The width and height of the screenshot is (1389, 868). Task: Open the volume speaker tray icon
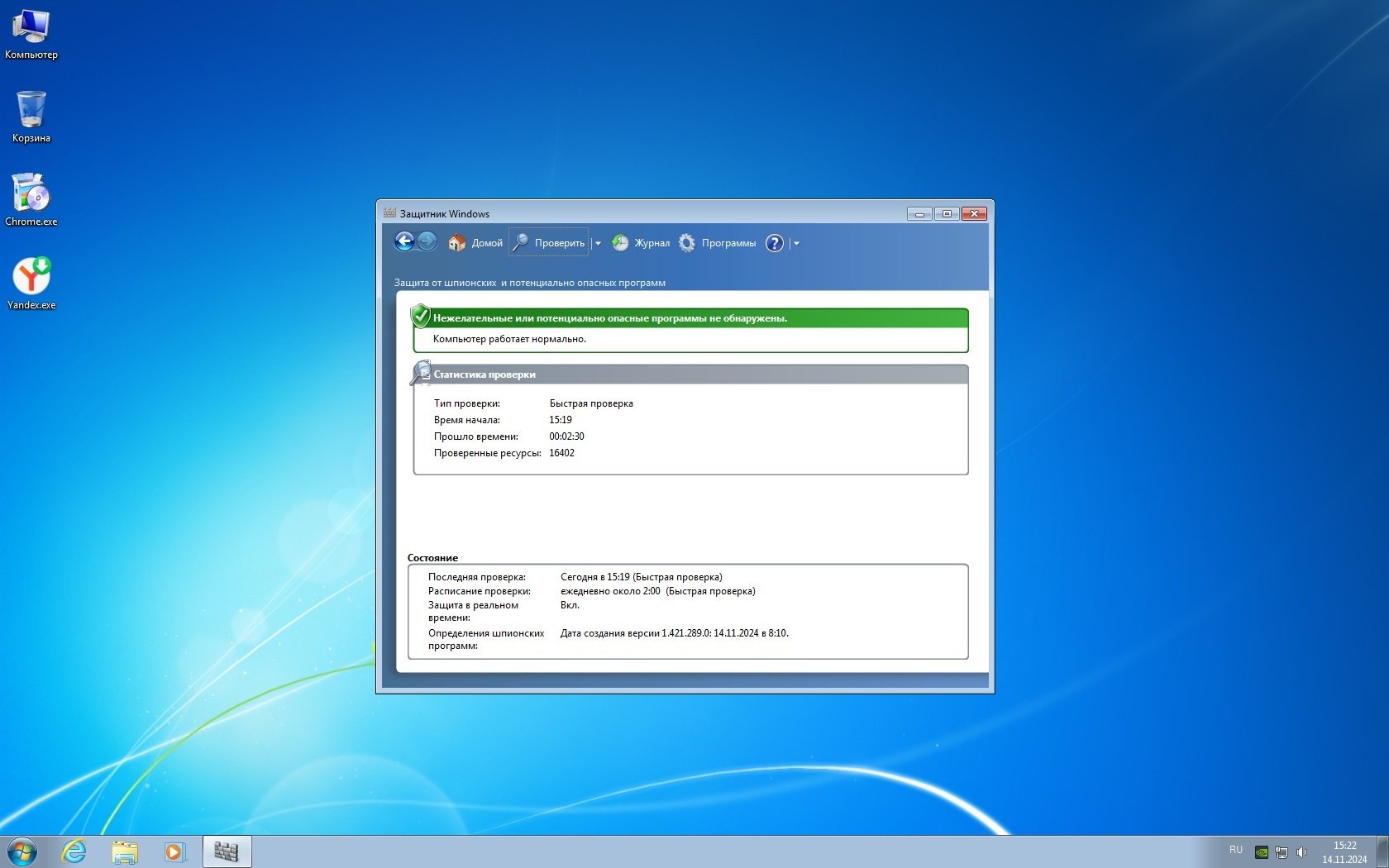(1301, 852)
